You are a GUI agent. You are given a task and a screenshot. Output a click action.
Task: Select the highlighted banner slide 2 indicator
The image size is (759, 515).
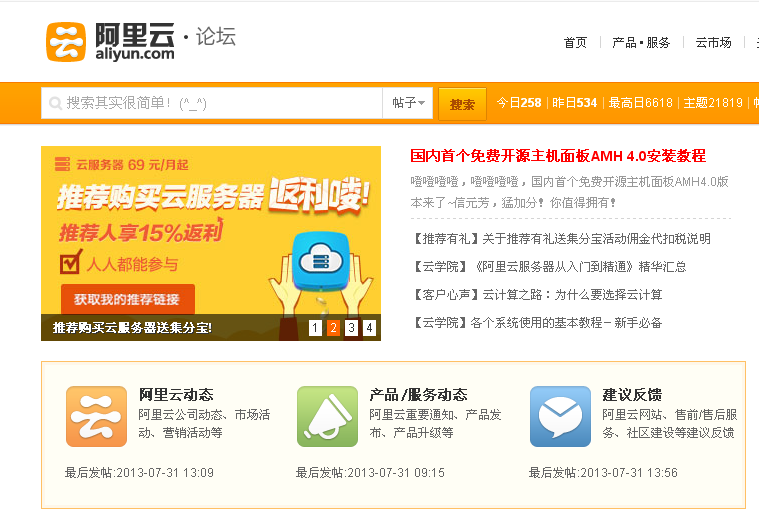pyautogui.click(x=333, y=328)
